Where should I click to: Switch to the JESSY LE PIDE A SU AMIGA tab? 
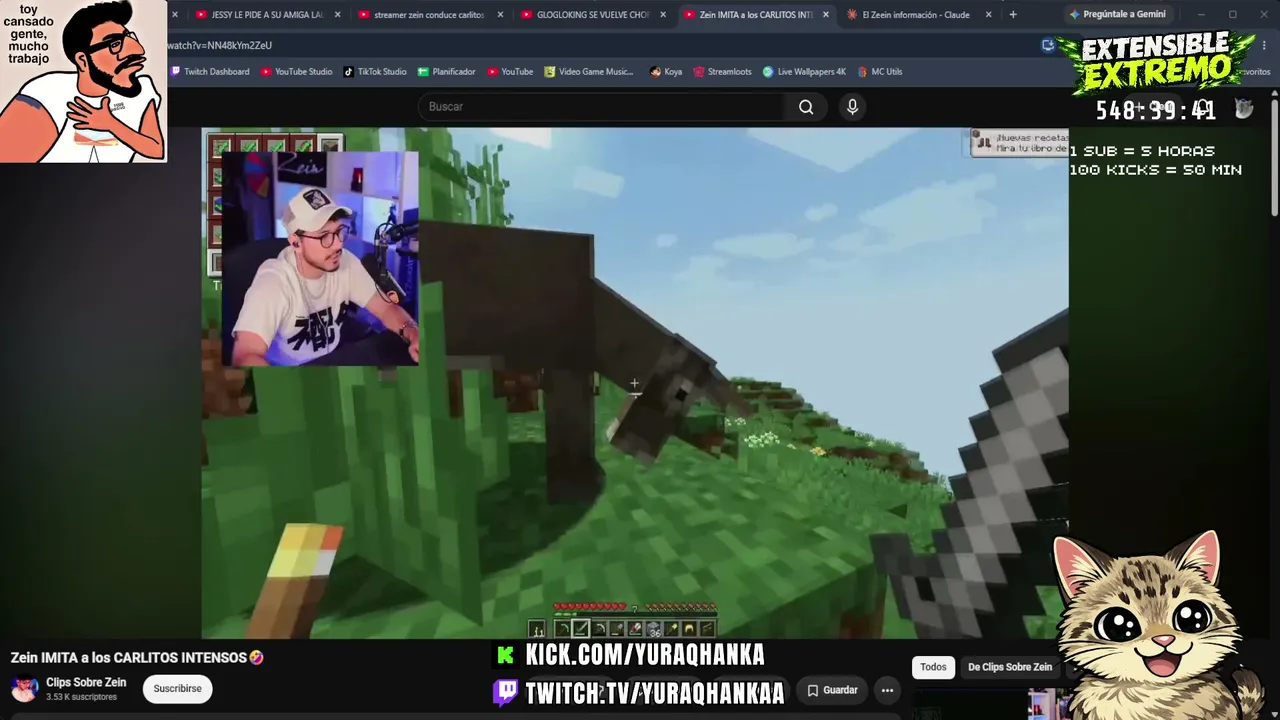[267, 15]
